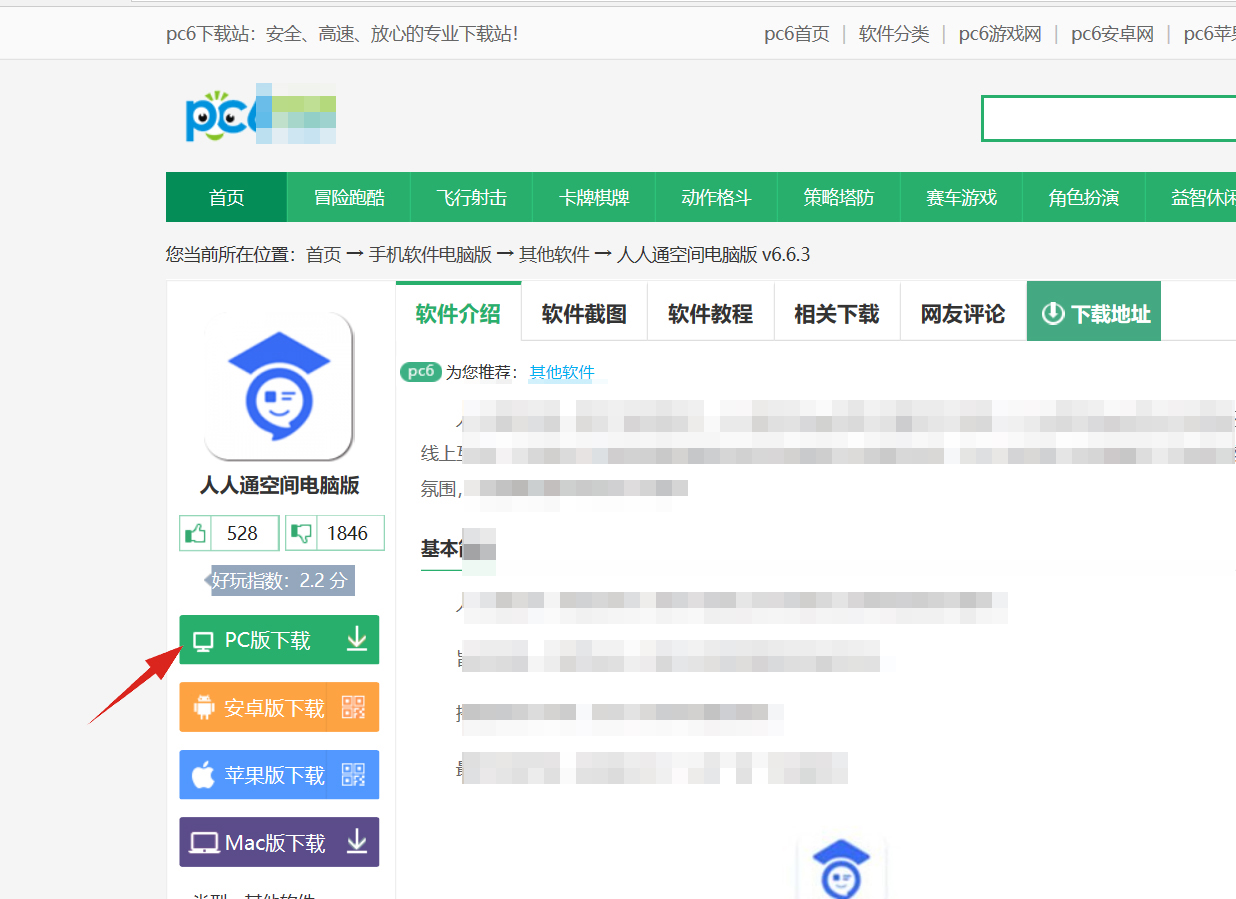Show the QR code for 安卓版下载
Viewport: 1236px width, 899px height.
353,707
